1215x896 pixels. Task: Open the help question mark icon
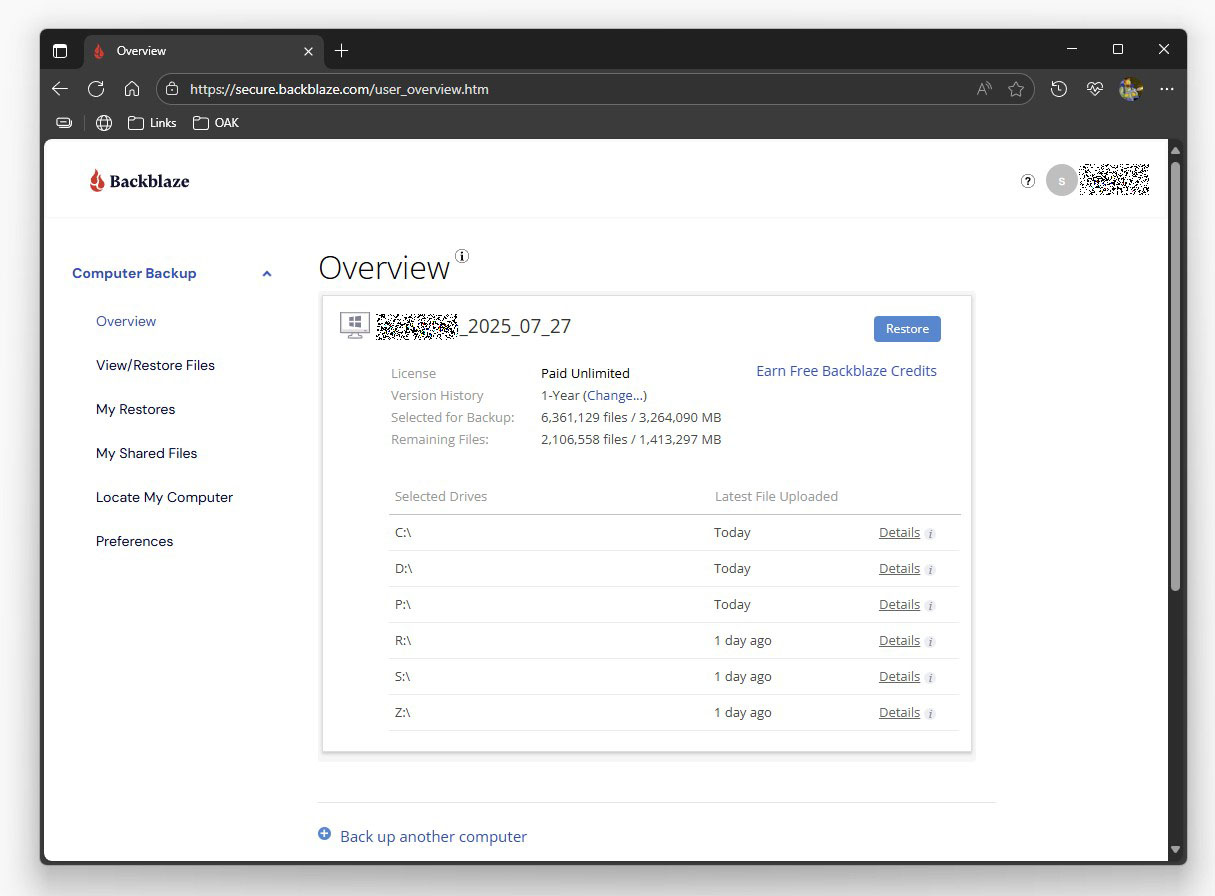[x=1027, y=181]
